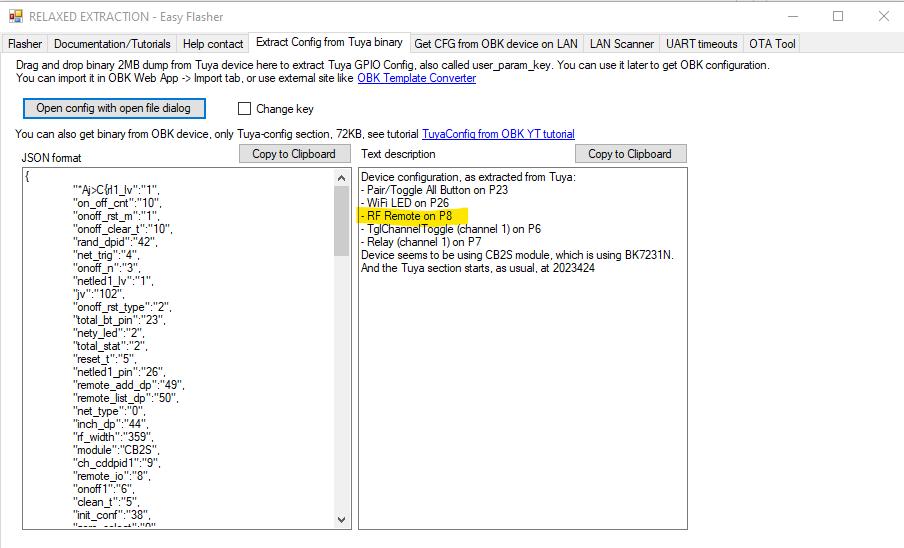Click the BK7231N module description line
The height and width of the screenshot is (548, 904).
click(517, 255)
